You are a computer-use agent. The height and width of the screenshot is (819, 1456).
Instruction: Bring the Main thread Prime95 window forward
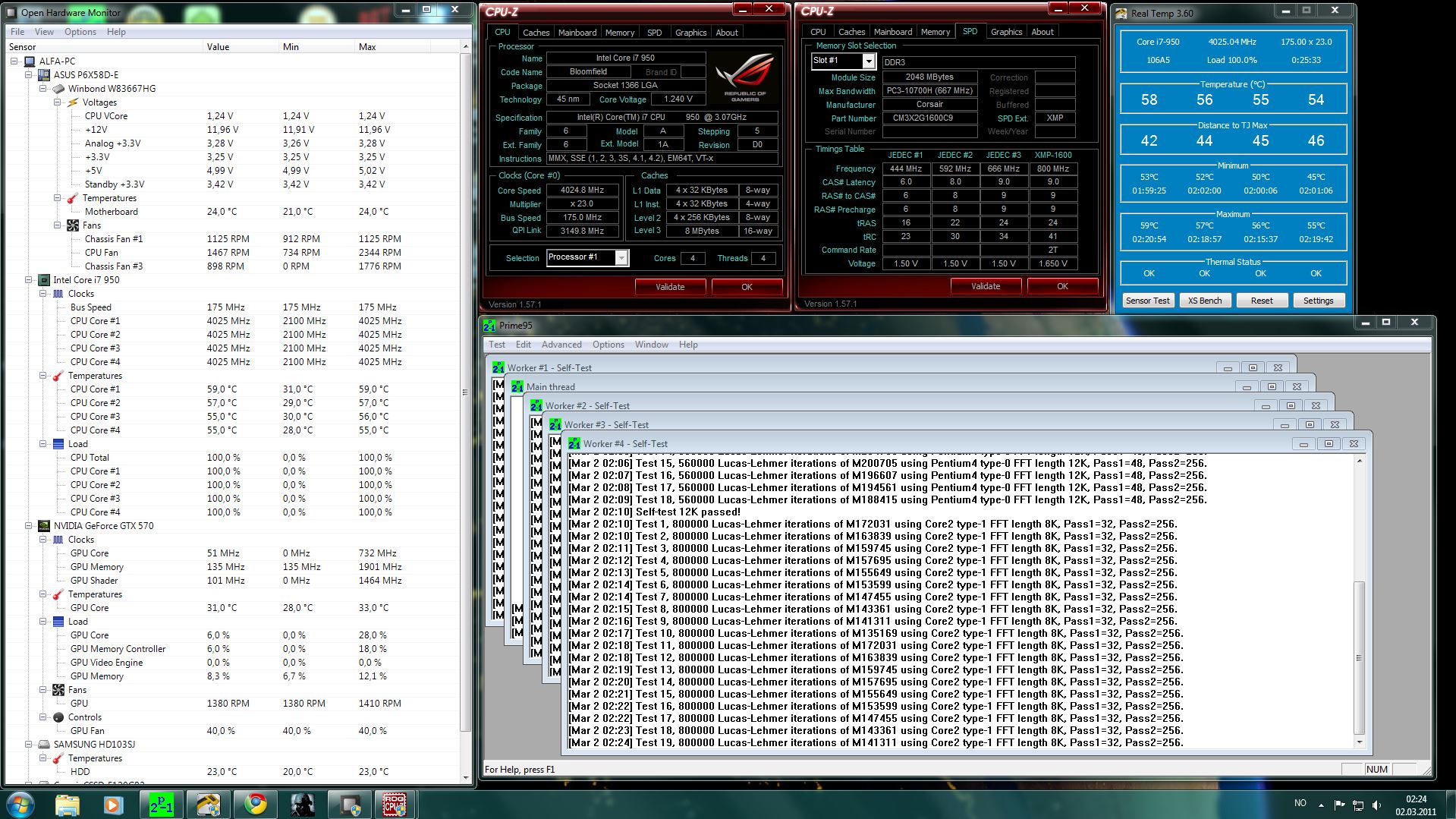tap(873, 386)
